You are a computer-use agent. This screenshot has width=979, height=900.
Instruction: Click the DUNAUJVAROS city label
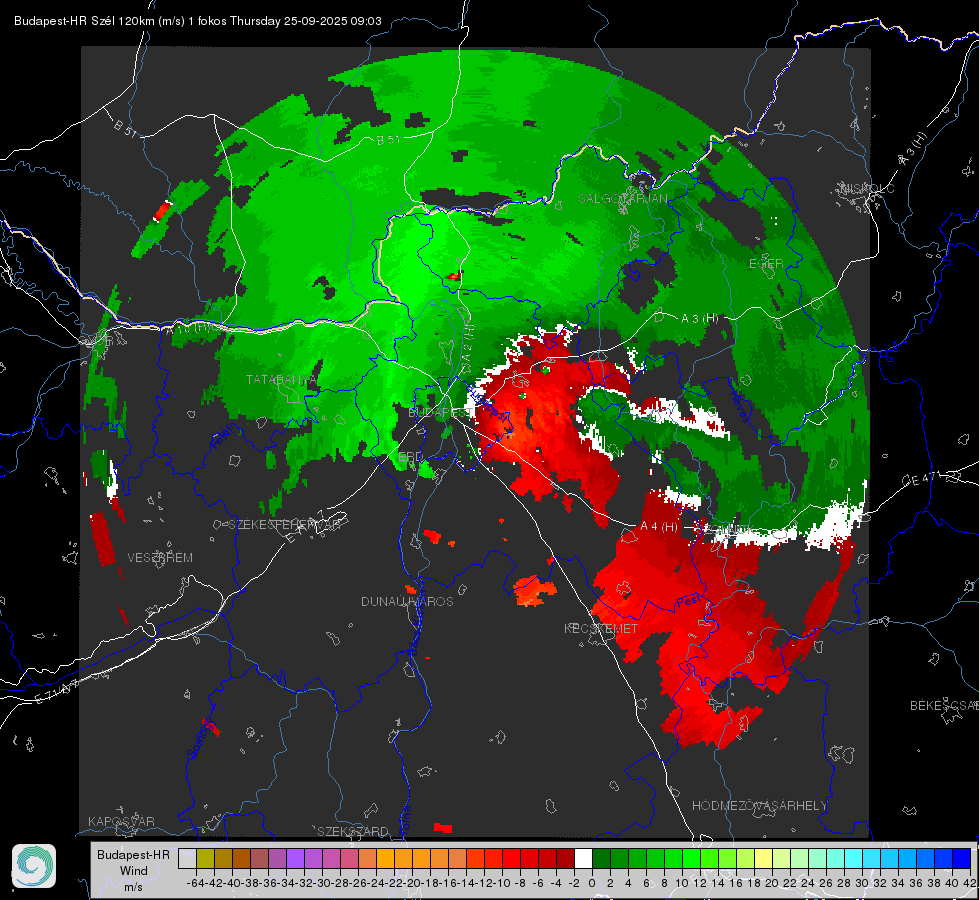[x=407, y=601]
